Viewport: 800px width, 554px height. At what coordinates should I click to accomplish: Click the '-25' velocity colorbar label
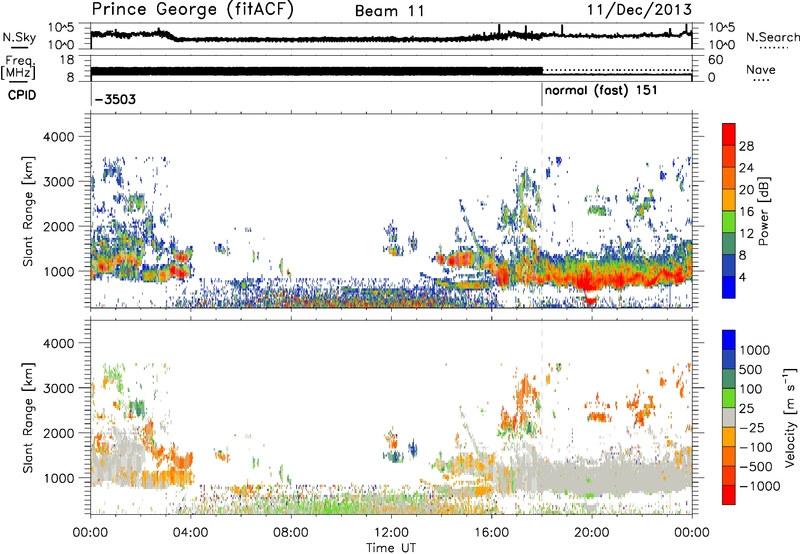[752, 427]
